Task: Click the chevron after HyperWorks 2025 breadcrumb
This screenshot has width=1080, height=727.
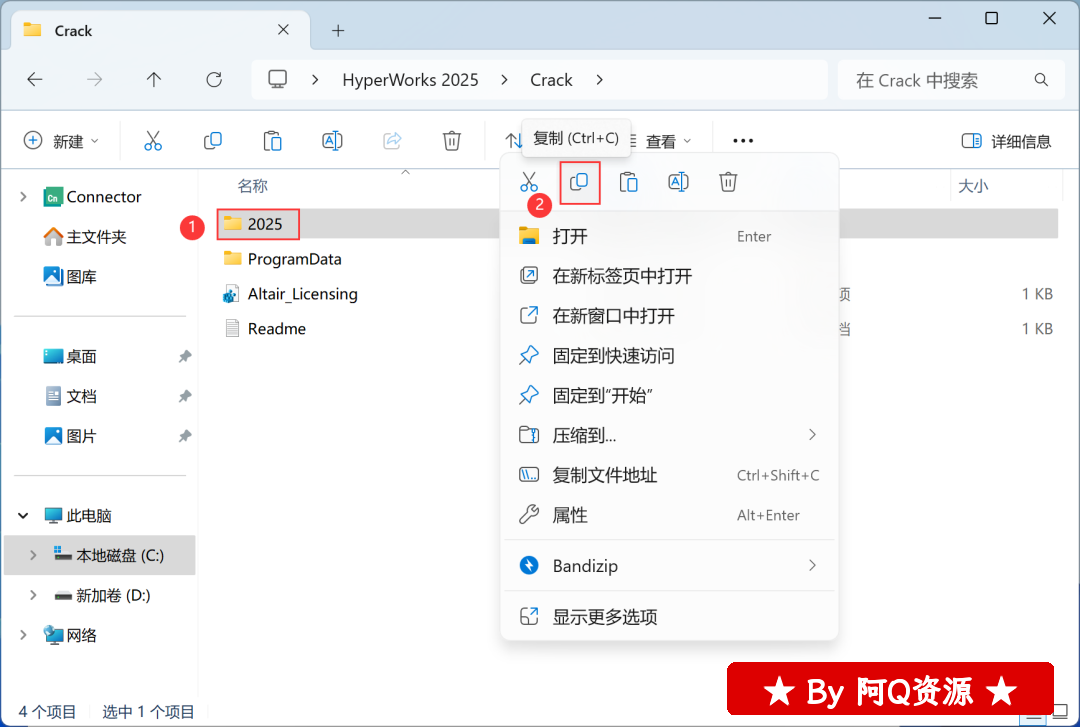Action: (504, 80)
